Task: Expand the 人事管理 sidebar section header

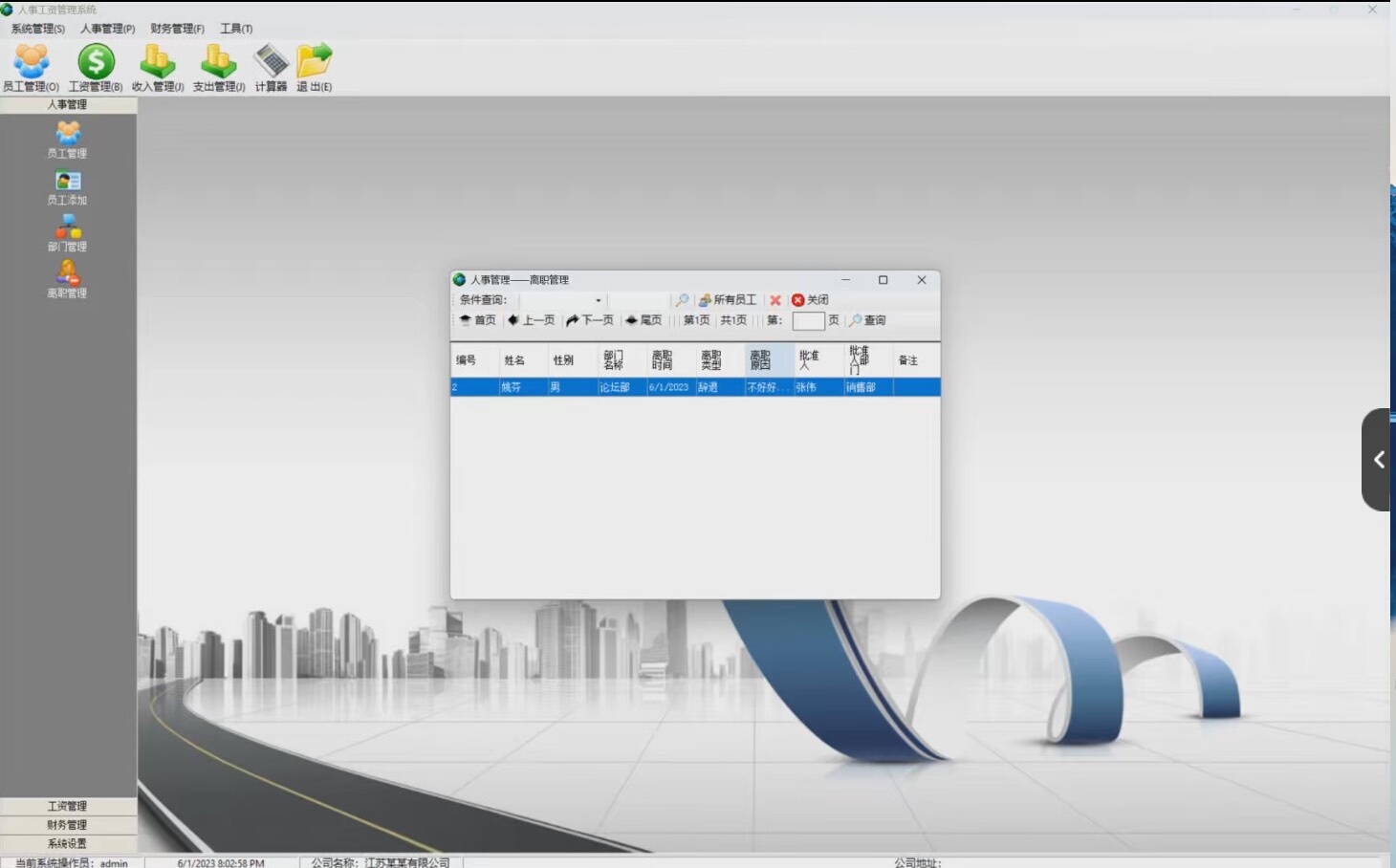Action: 68,105
